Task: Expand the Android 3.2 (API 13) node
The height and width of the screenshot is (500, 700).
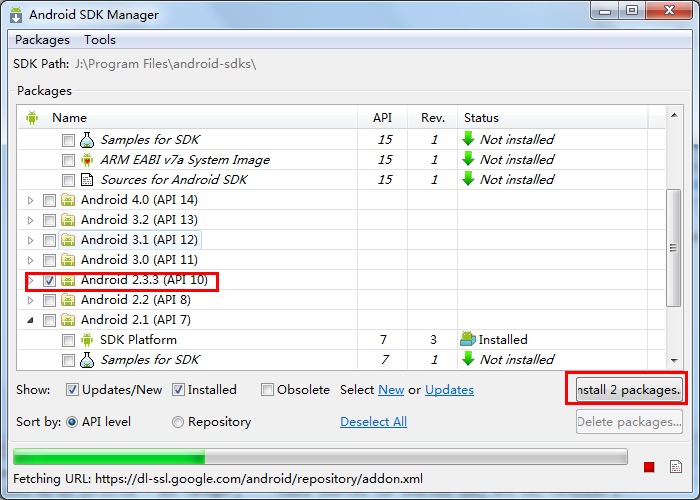Action: 30,221
